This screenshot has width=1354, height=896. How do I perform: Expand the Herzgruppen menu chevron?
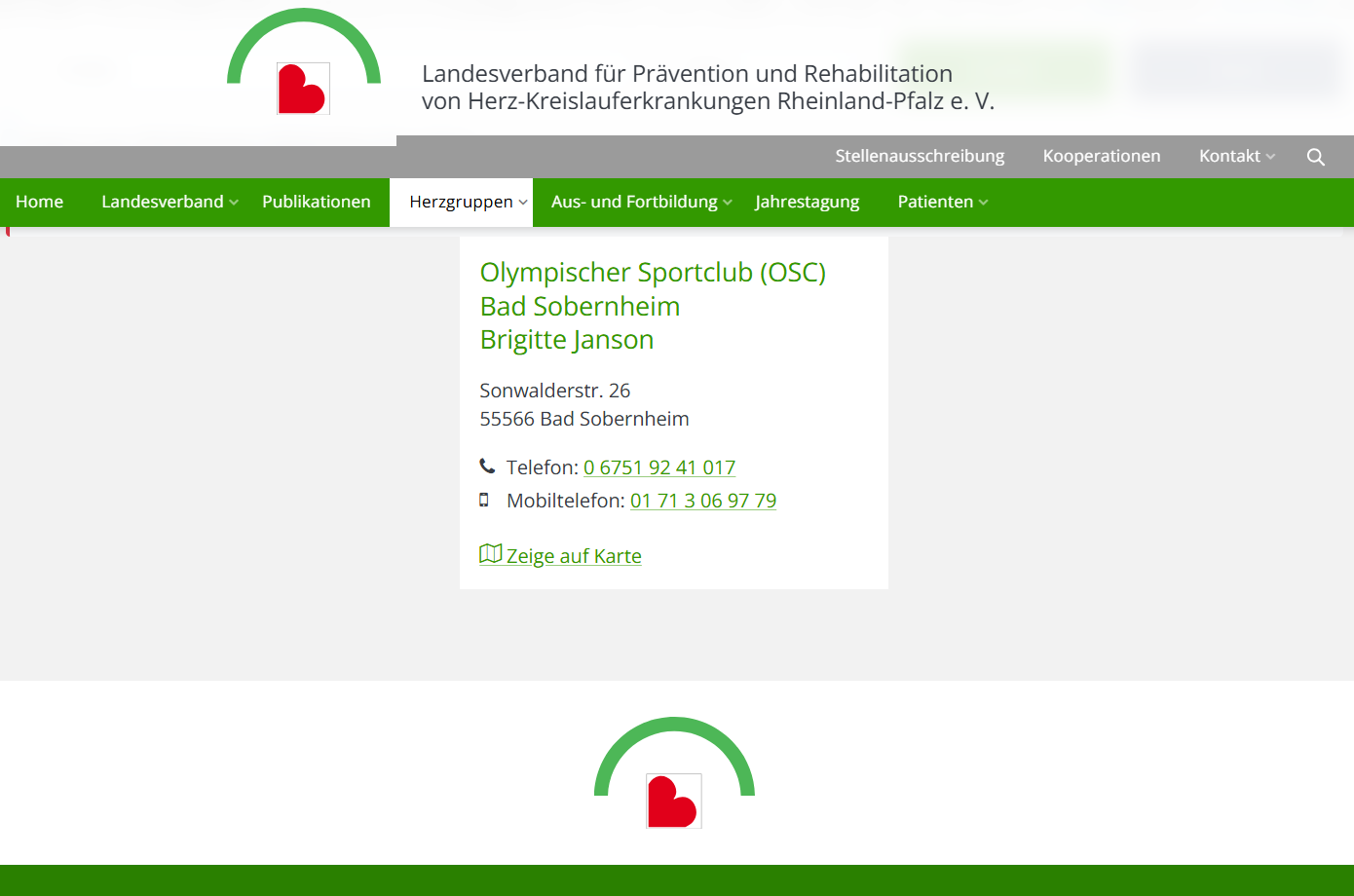(x=523, y=203)
